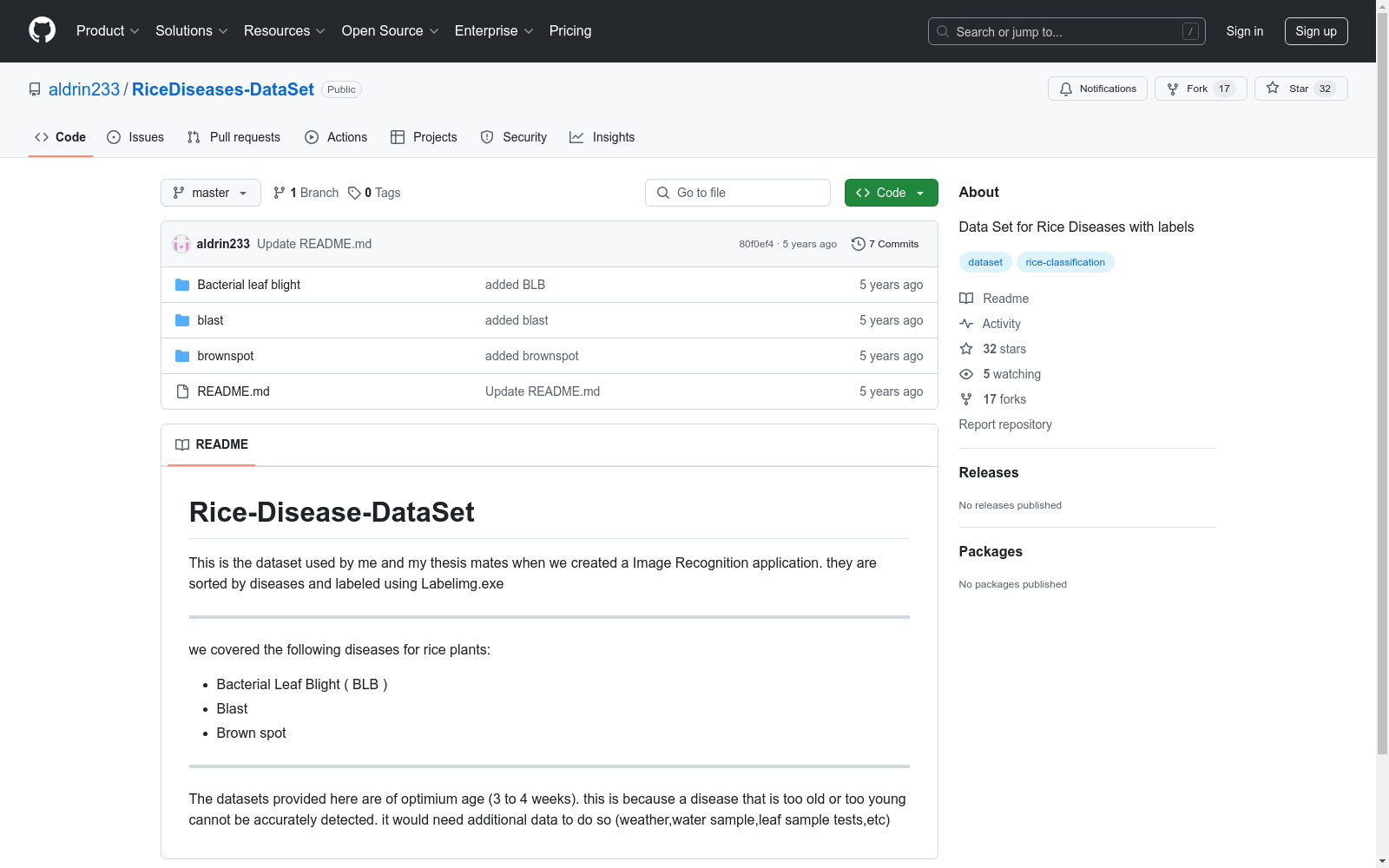Open the Pull requests tab
This screenshot has width=1389, height=868.
tap(234, 137)
